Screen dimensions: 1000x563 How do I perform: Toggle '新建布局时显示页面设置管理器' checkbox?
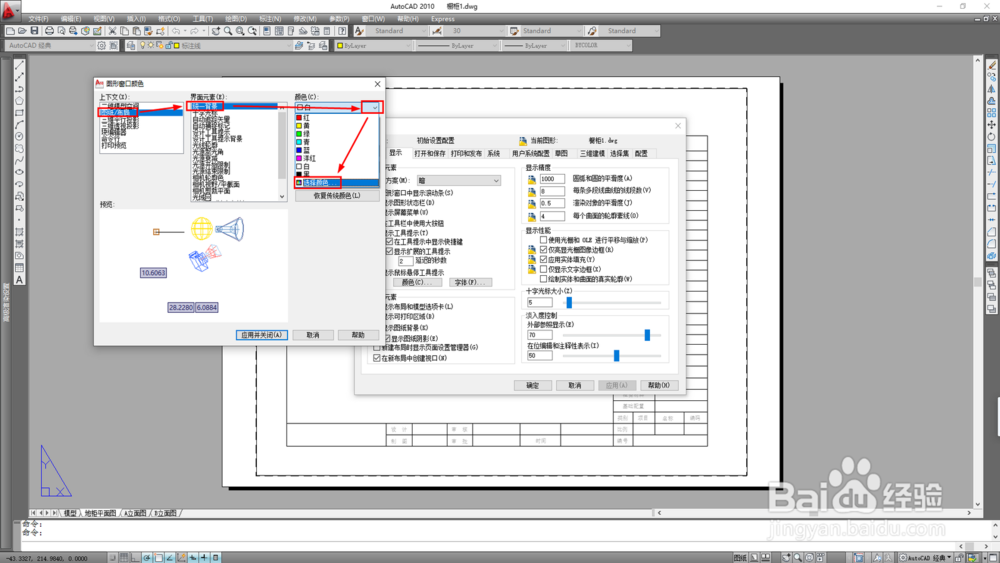pos(377,347)
